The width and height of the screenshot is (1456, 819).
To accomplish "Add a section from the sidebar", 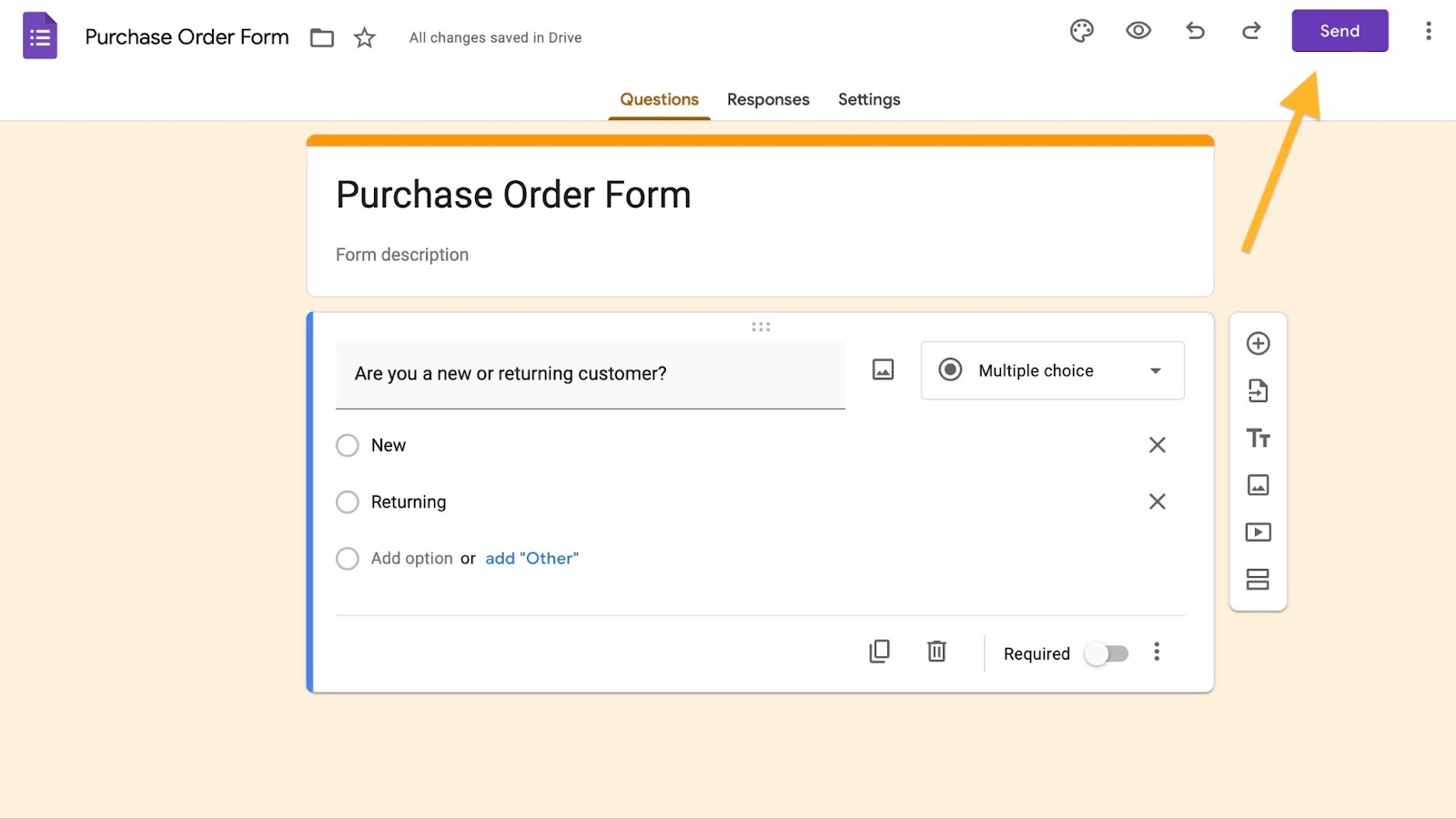I will (x=1258, y=580).
